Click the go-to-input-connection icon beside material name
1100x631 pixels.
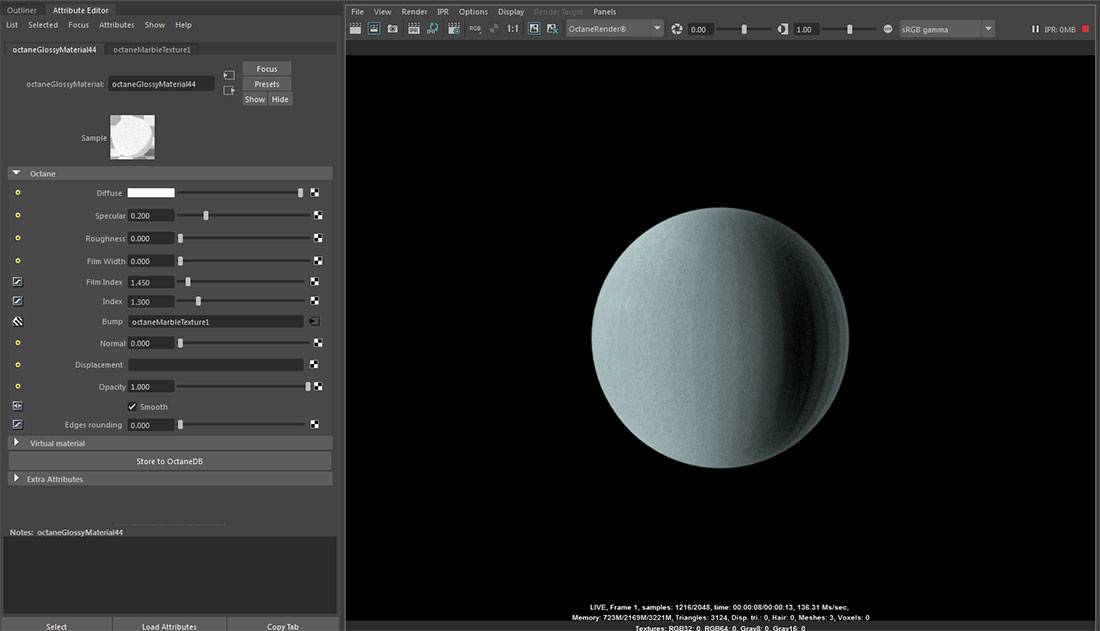pos(229,75)
